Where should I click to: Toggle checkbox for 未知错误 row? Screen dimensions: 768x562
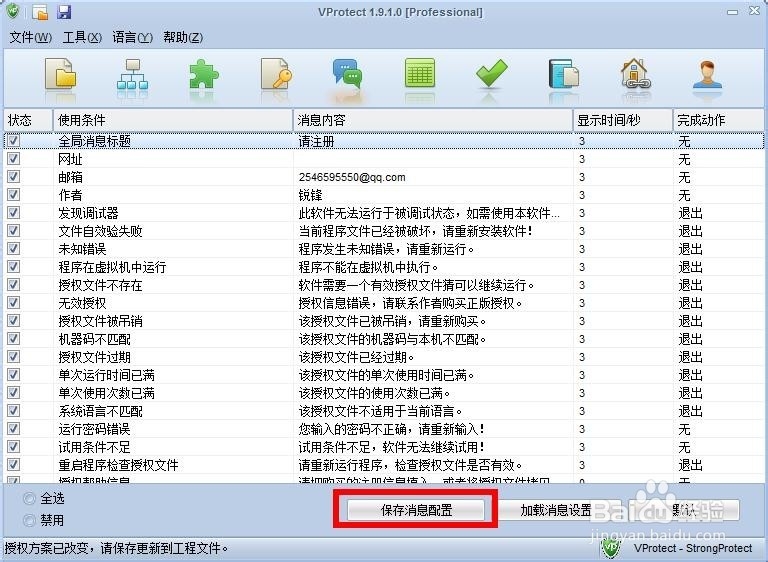click(x=14, y=249)
